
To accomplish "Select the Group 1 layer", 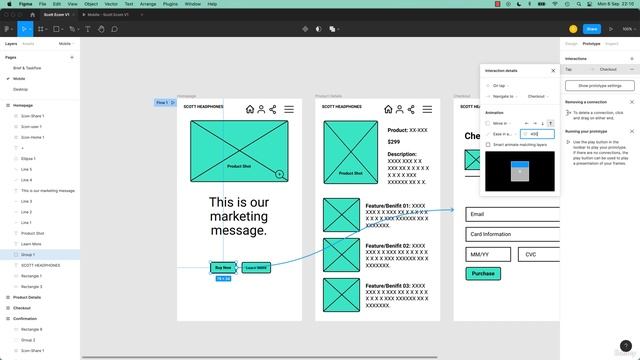I will tap(40, 255).
